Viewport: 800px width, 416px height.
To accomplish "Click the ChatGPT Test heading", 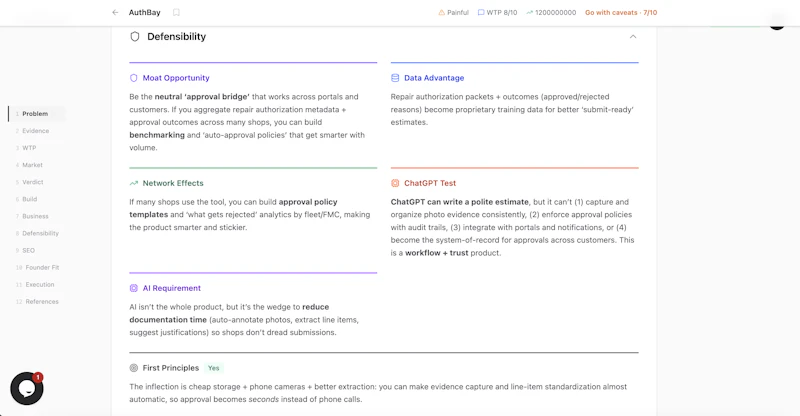I will tap(430, 183).
